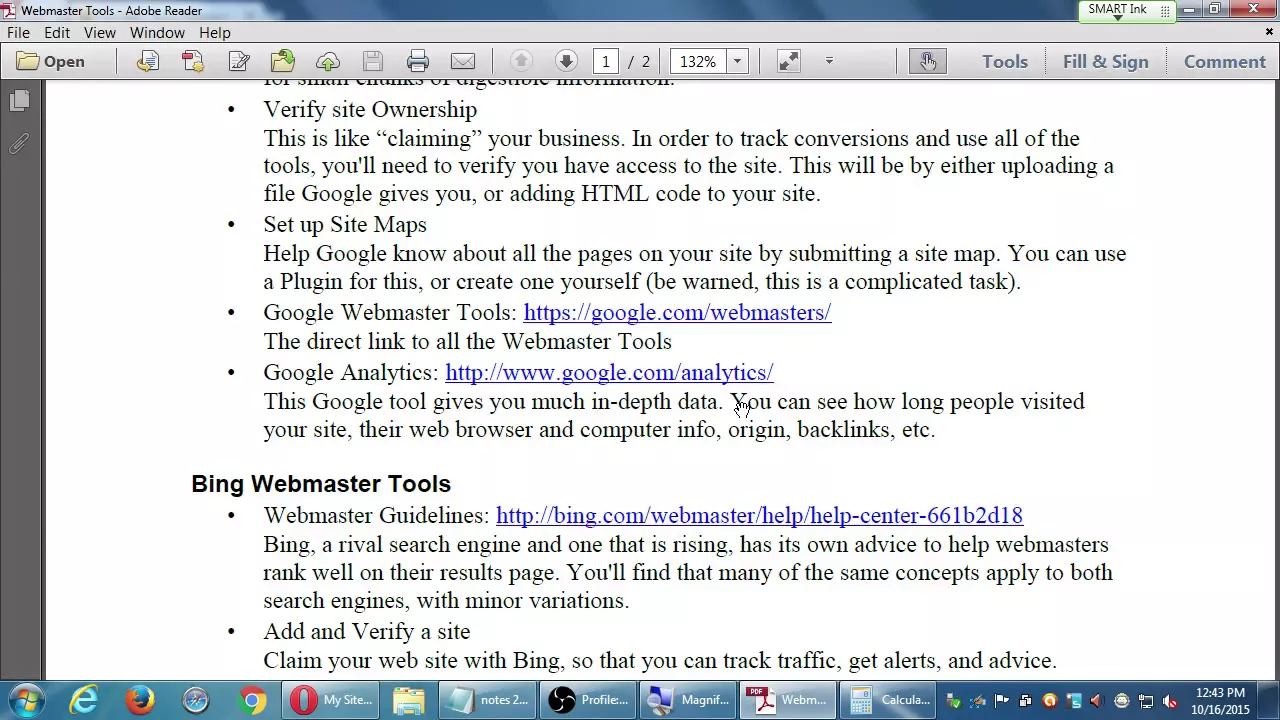Open the Comment pane

(x=1225, y=62)
